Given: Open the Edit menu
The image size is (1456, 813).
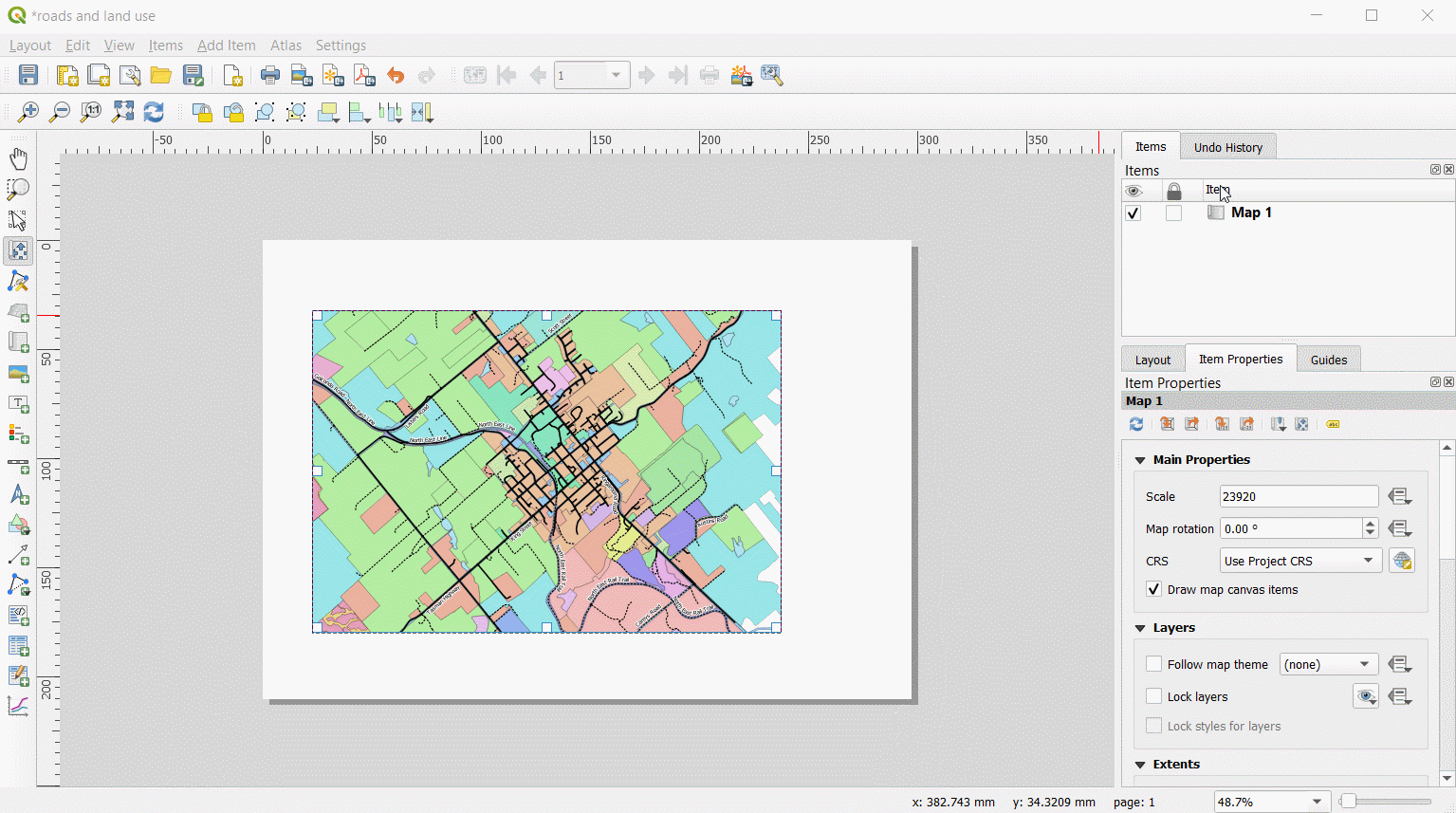Looking at the screenshot, I should click(x=78, y=46).
